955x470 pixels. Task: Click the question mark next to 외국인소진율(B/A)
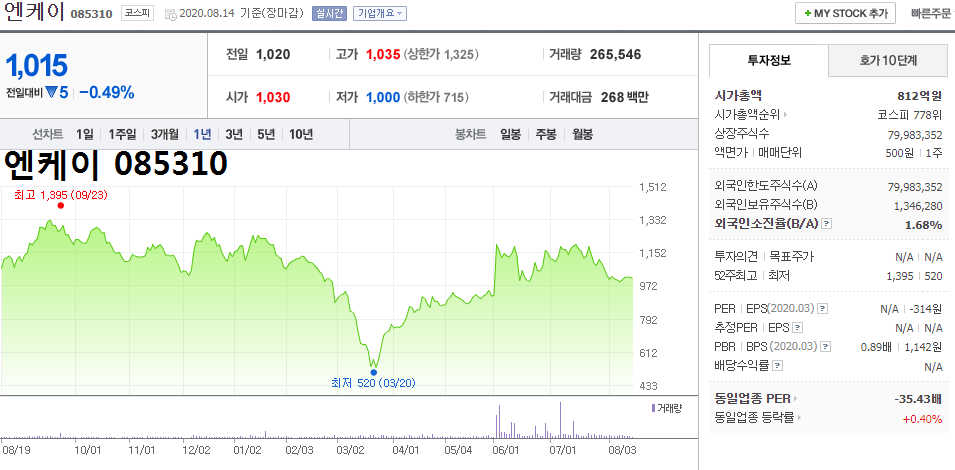click(x=826, y=224)
